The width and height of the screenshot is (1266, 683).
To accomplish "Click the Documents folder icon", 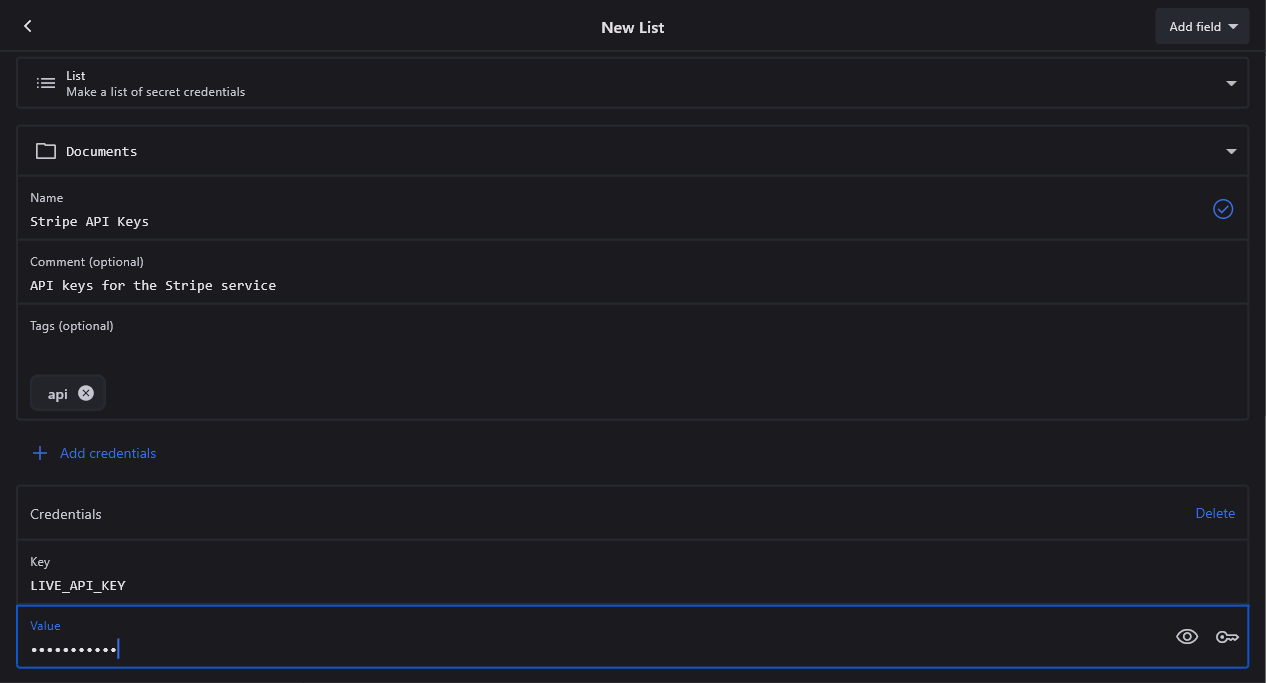I will (46, 151).
